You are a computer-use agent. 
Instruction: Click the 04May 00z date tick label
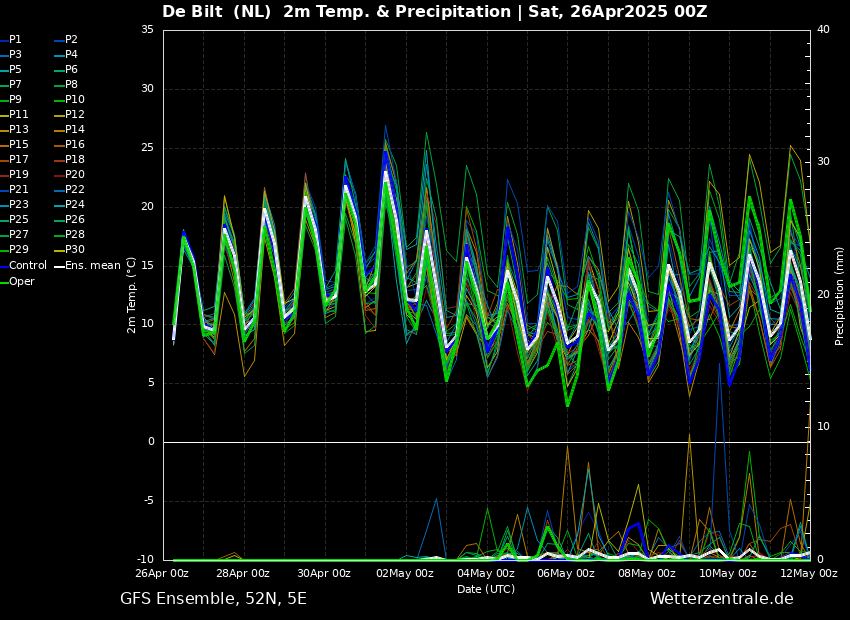(486, 573)
